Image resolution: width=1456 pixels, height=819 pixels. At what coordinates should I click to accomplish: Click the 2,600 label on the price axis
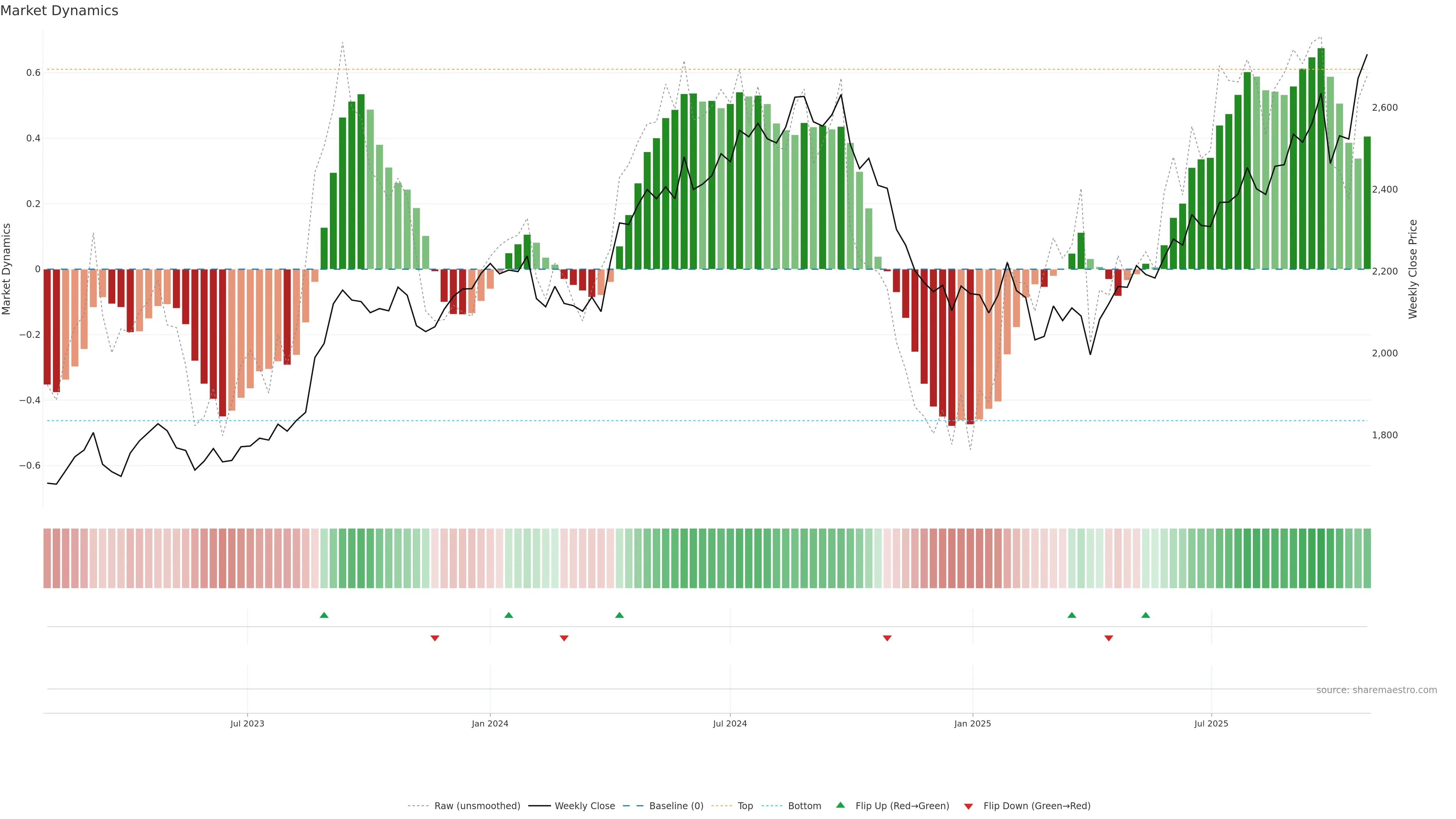1385,107
